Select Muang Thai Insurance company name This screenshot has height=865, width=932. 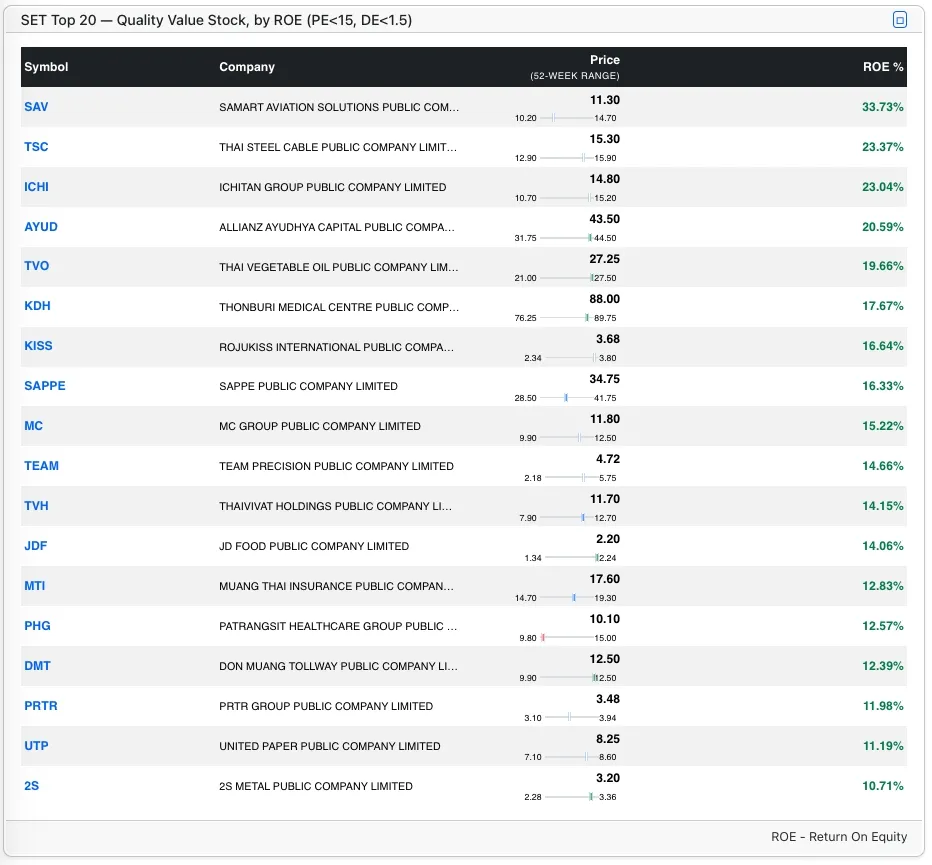coord(336,586)
